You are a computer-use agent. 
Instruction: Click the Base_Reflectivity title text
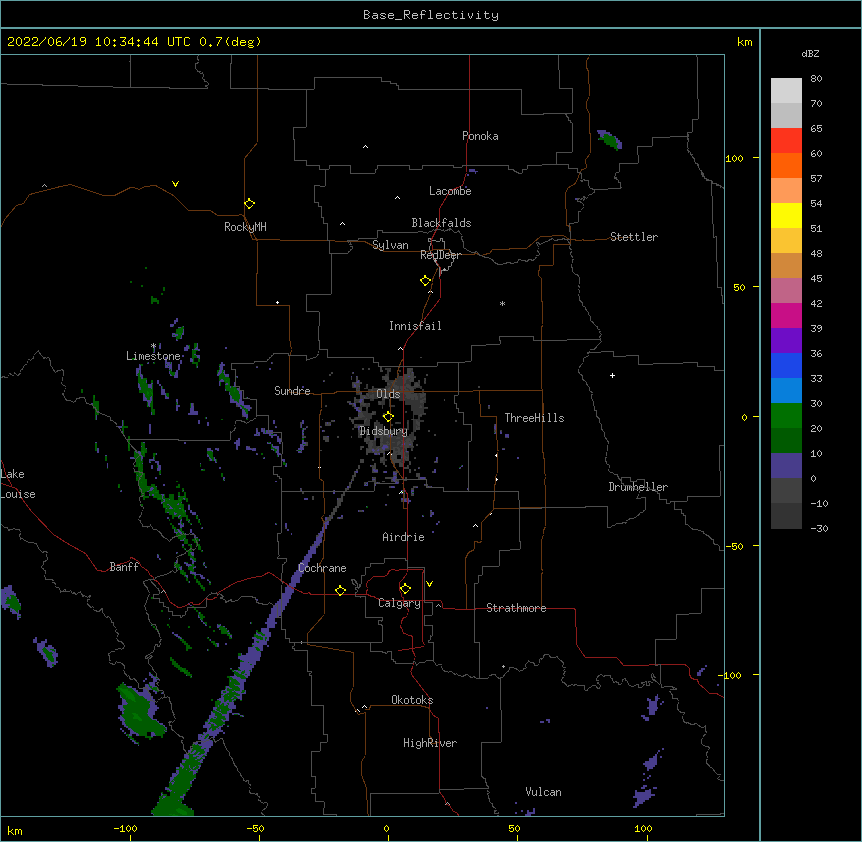pos(431,15)
